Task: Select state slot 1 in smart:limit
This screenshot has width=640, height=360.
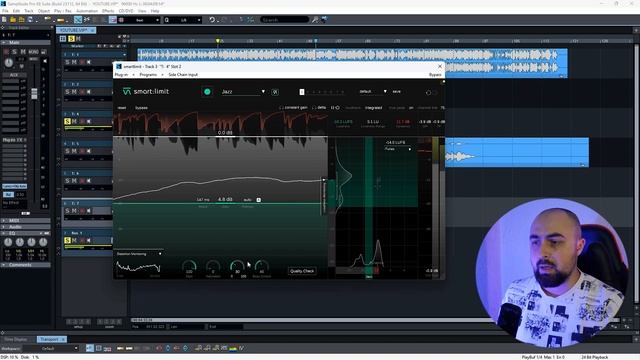Action: pos(302,92)
